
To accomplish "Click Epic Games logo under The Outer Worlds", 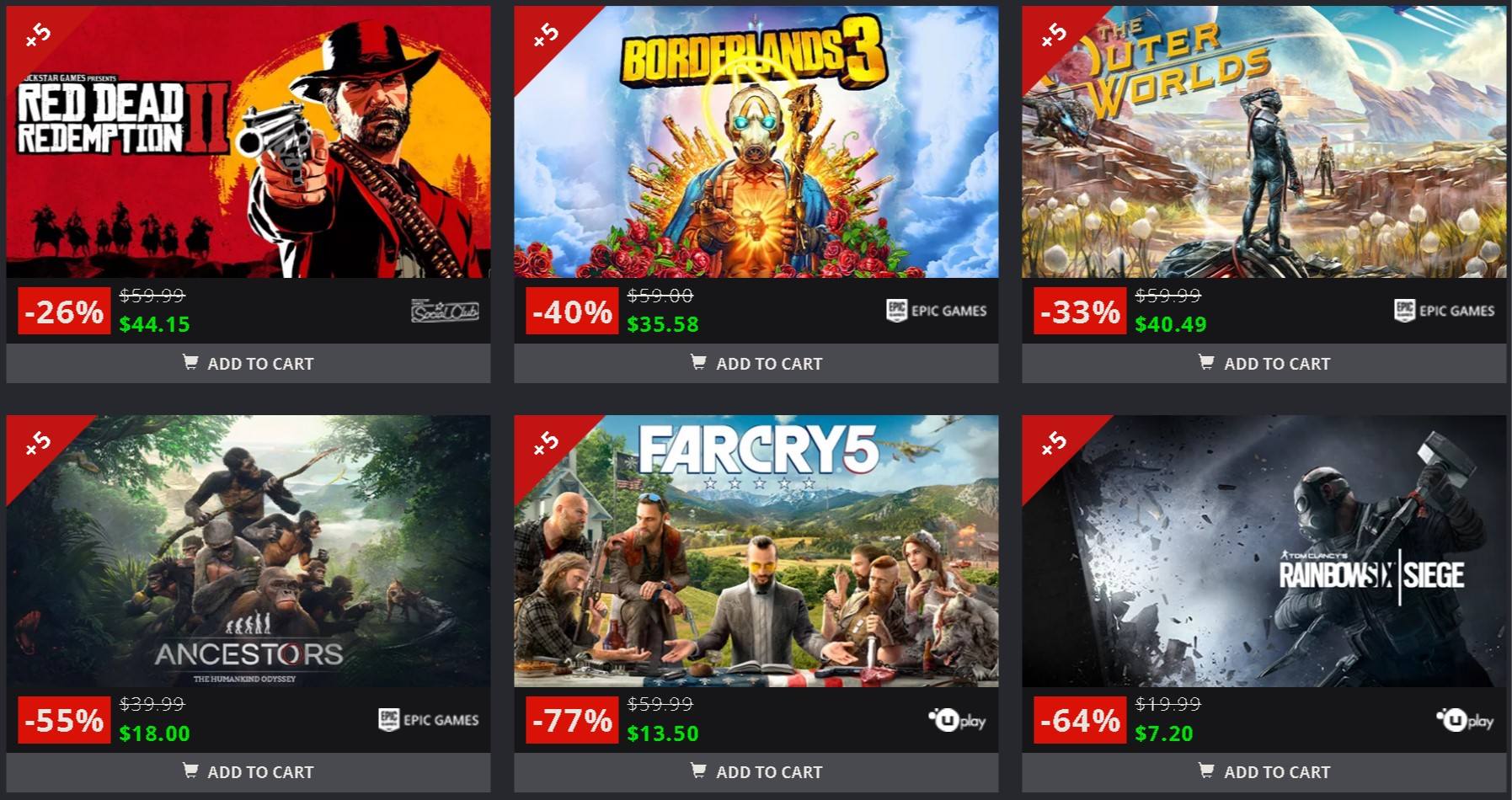I will pos(1444,311).
